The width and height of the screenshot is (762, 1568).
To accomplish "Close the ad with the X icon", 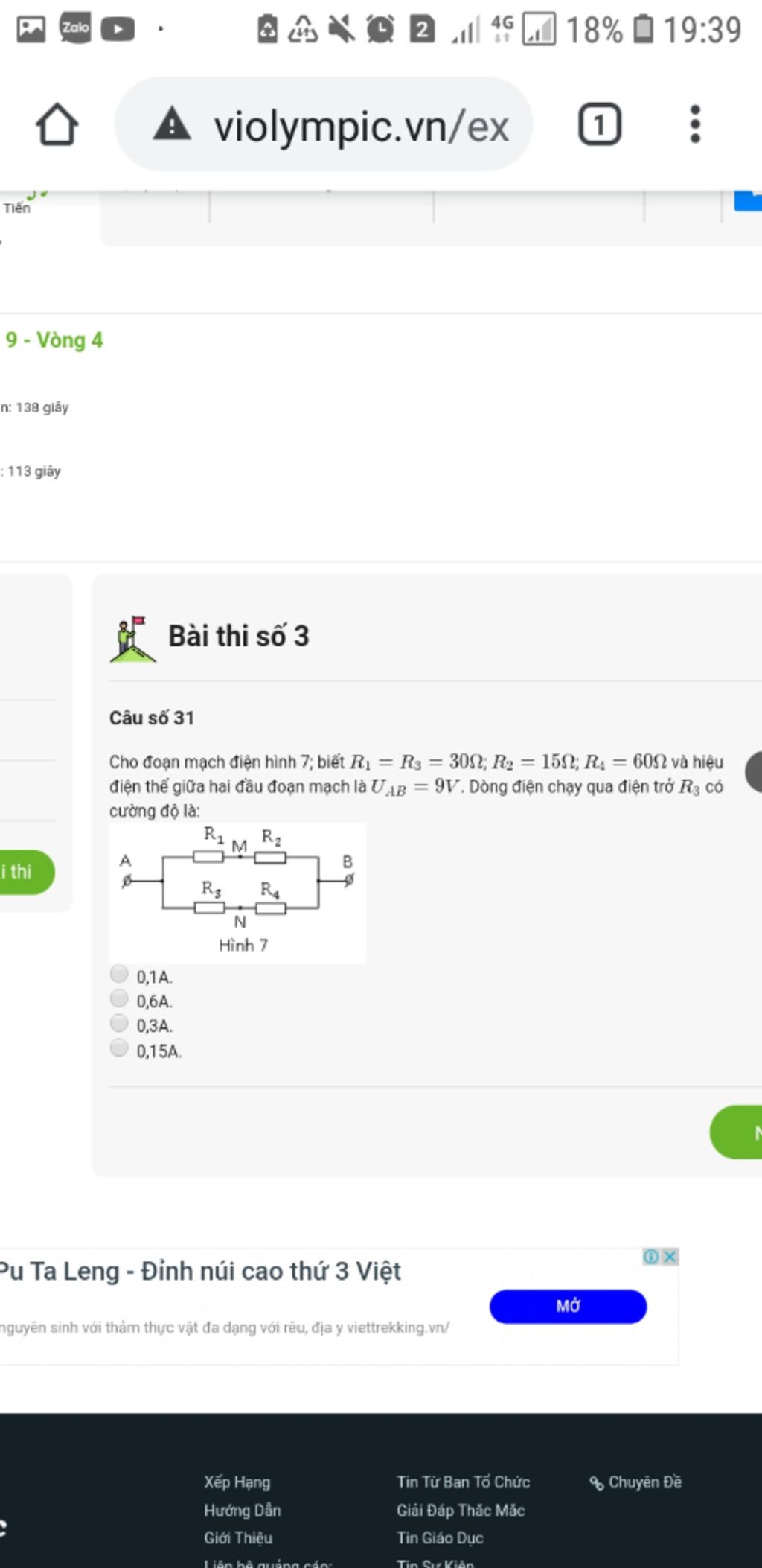I will point(670,1257).
